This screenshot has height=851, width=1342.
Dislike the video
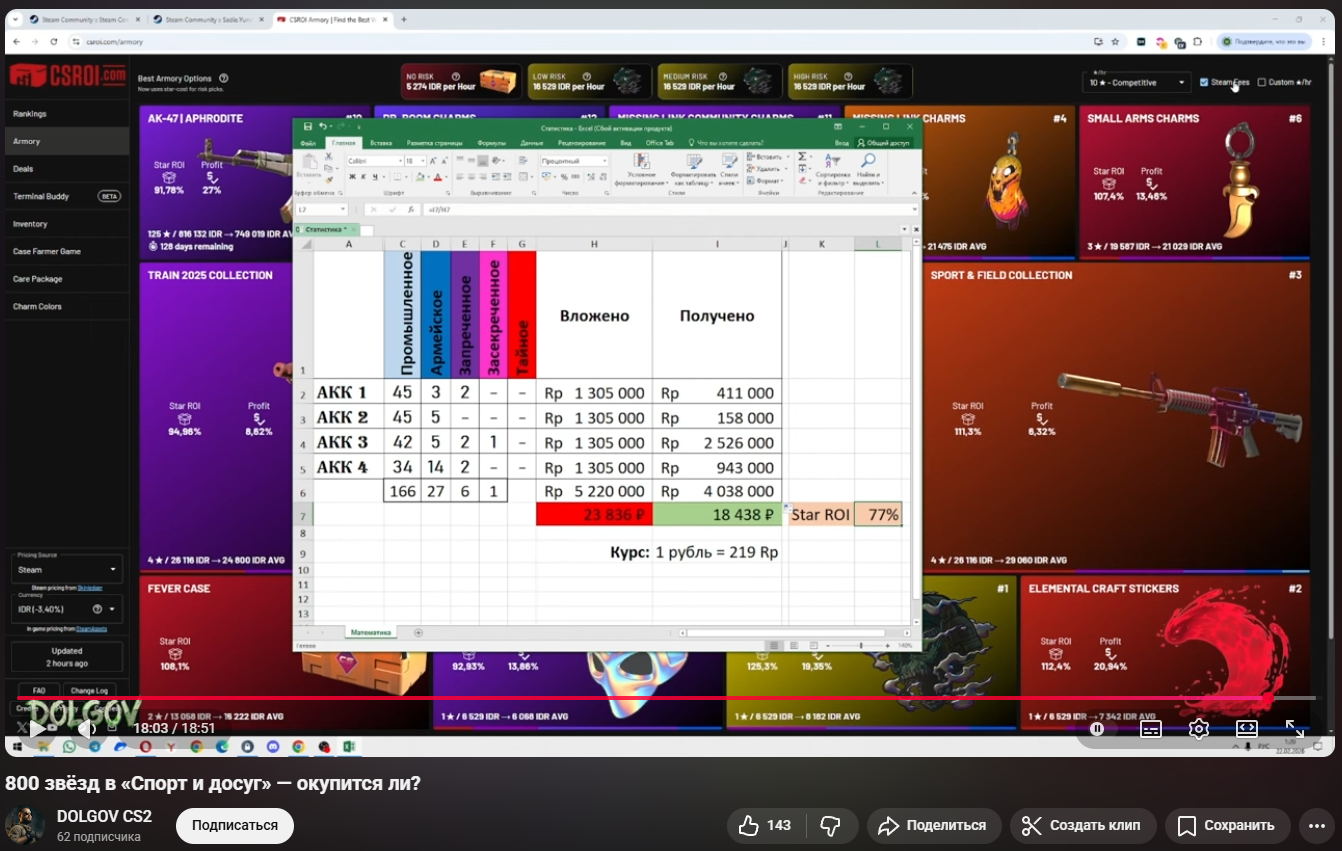pyautogui.click(x=830, y=825)
